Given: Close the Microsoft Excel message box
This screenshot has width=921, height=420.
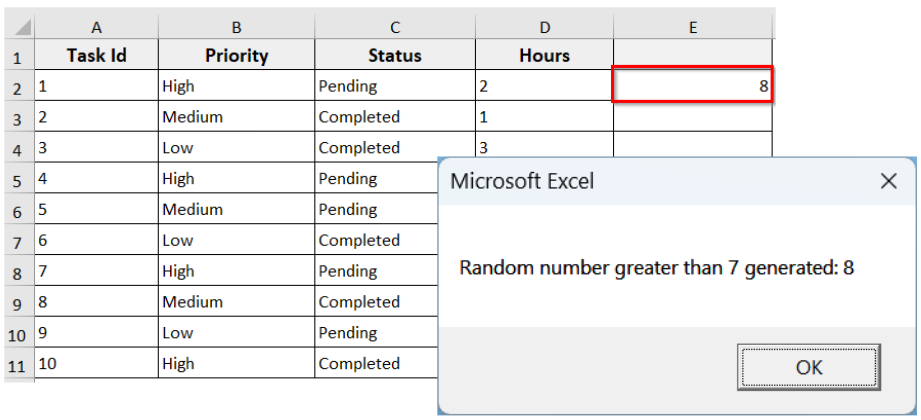Looking at the screenshot, I should (x=887, y=181).
